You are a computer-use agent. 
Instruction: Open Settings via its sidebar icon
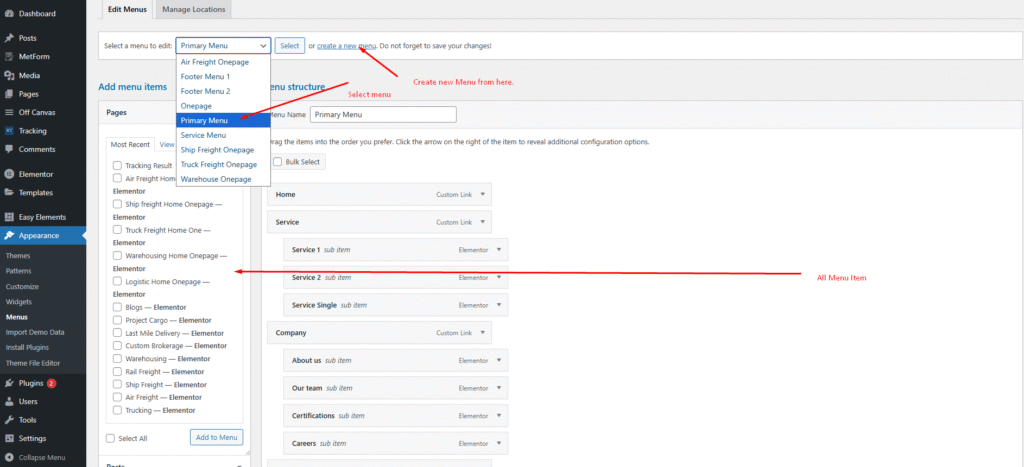[x=9, y=438]
